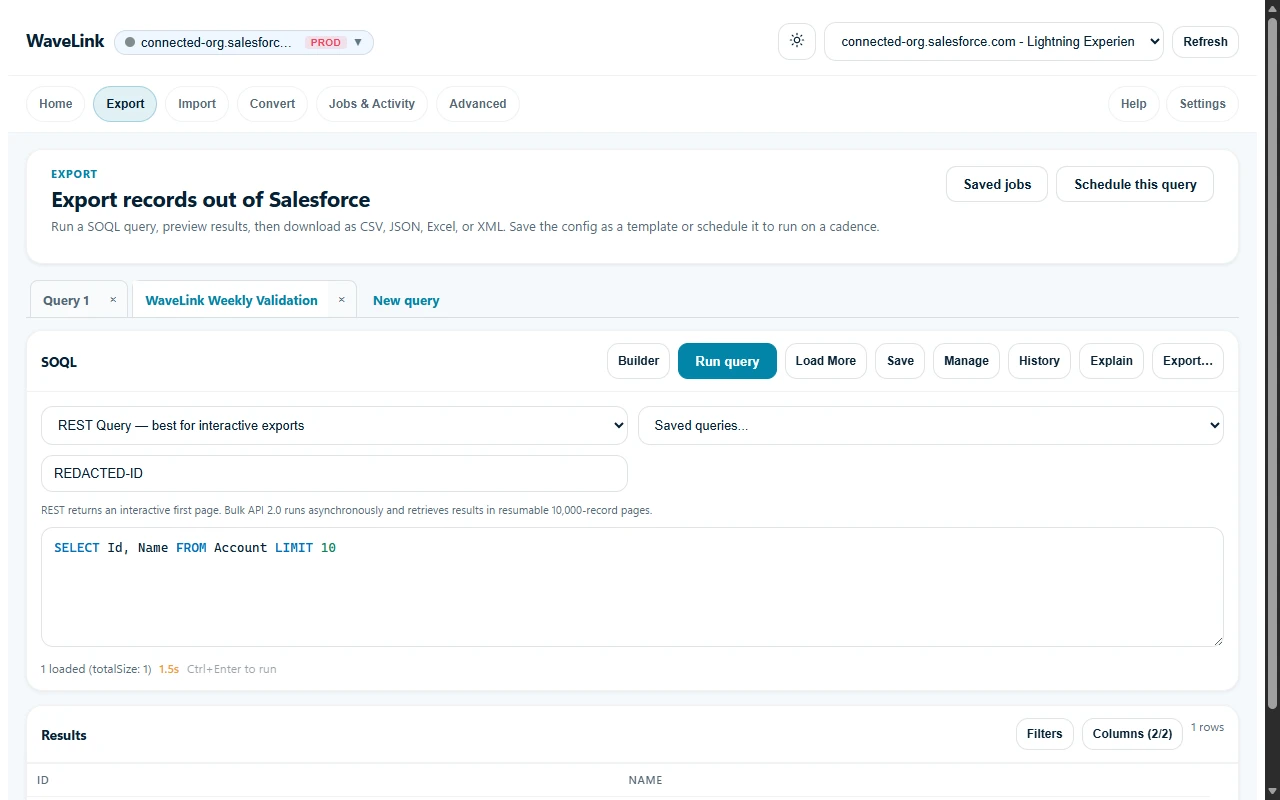
Task: Open the connected org PROD dropdown chip
Action: coord(244,42)
